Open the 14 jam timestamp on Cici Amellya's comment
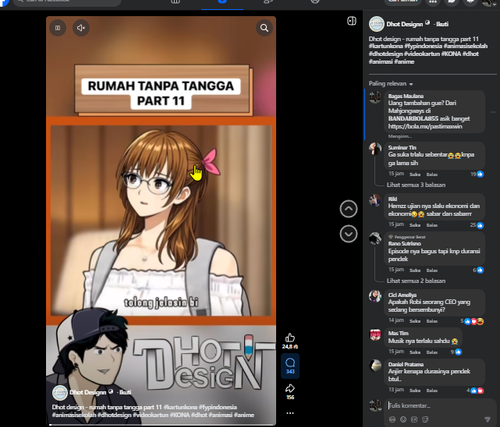The height and width of the screenshot is (427, 500). [x=396, y=320]
